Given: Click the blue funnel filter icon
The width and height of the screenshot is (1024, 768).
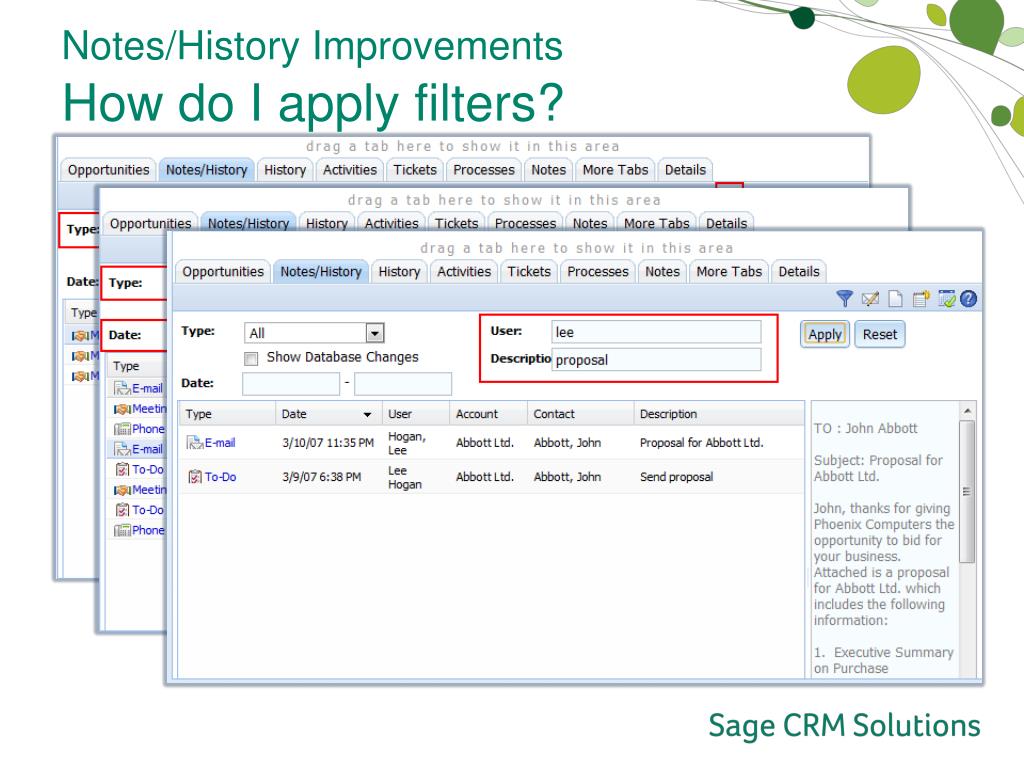Looking at the screenshot, I should 844,299.
